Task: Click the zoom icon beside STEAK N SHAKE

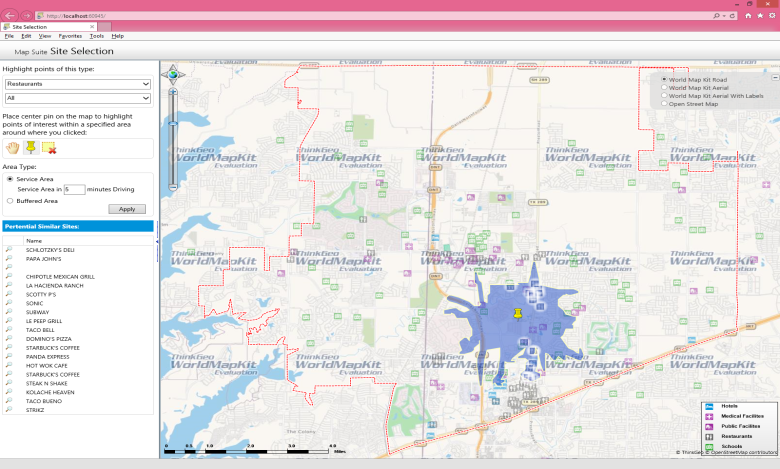Action: (x=9, y=383)
